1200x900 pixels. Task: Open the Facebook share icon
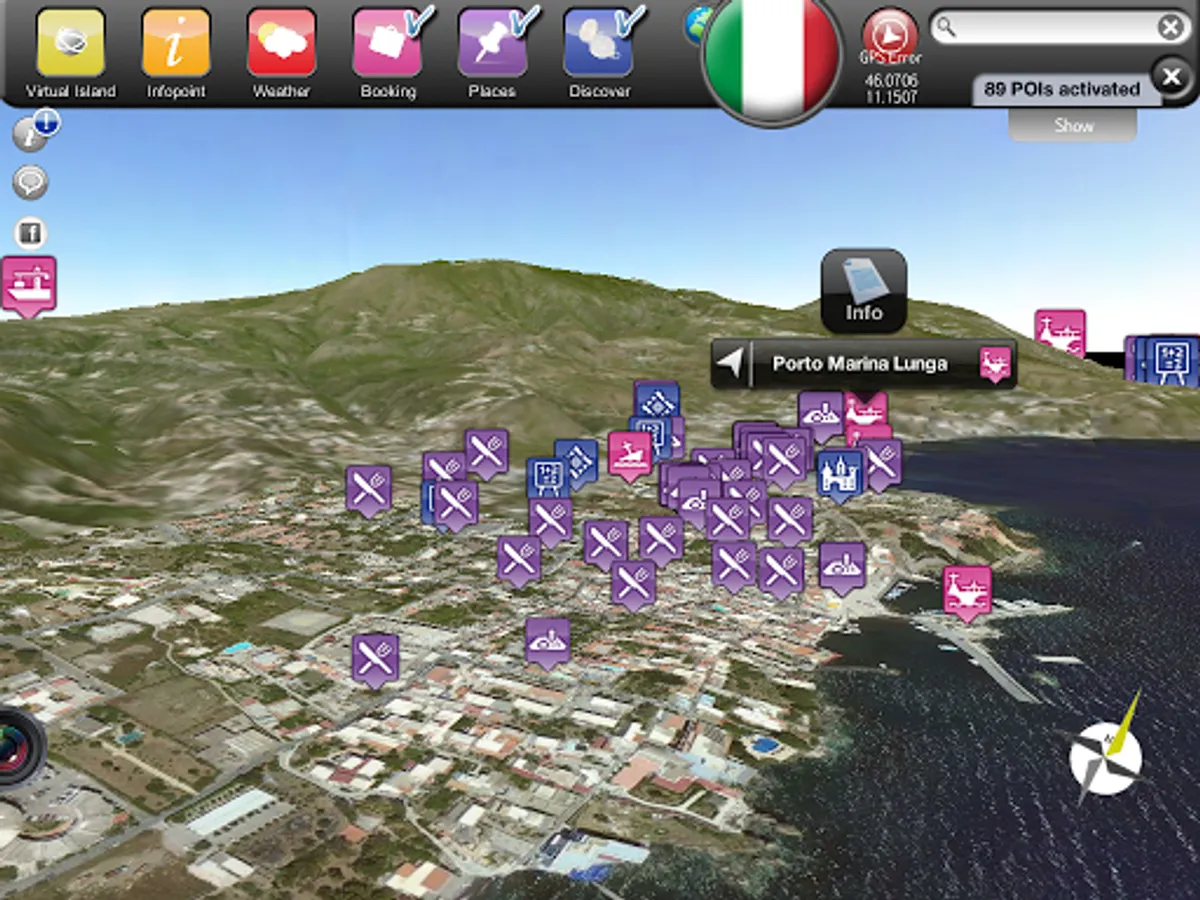pos(31,234)
